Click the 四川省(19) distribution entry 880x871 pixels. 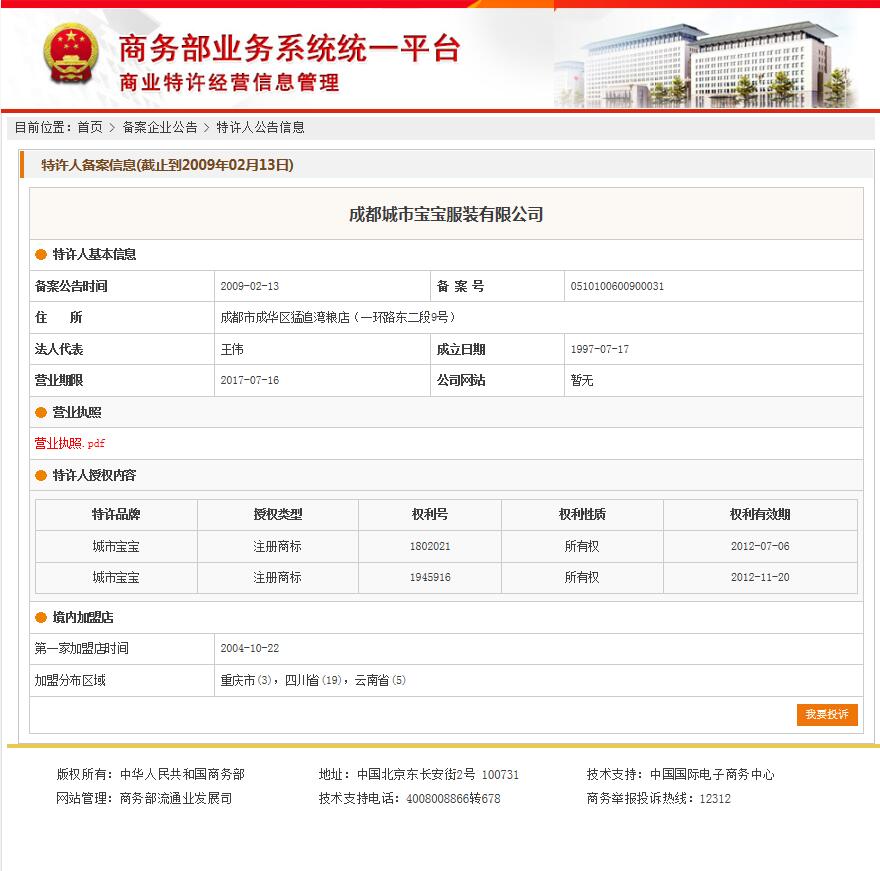coord(313,680)
